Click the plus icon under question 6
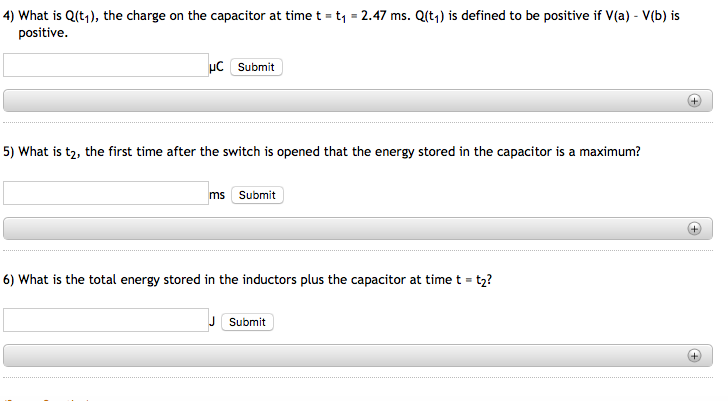The width and height of the screenshot is (728, 401). pyautogui.click(x=694, y=355)
